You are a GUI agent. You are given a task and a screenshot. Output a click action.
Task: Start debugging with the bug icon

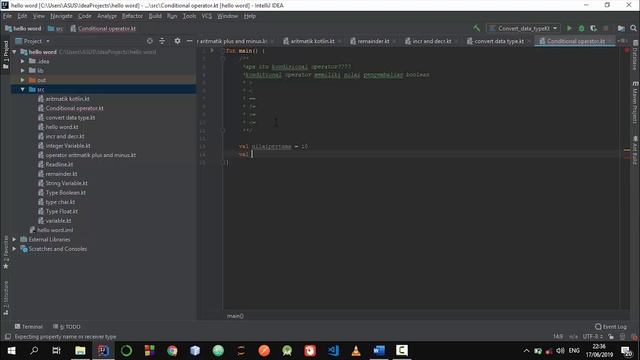581,28
